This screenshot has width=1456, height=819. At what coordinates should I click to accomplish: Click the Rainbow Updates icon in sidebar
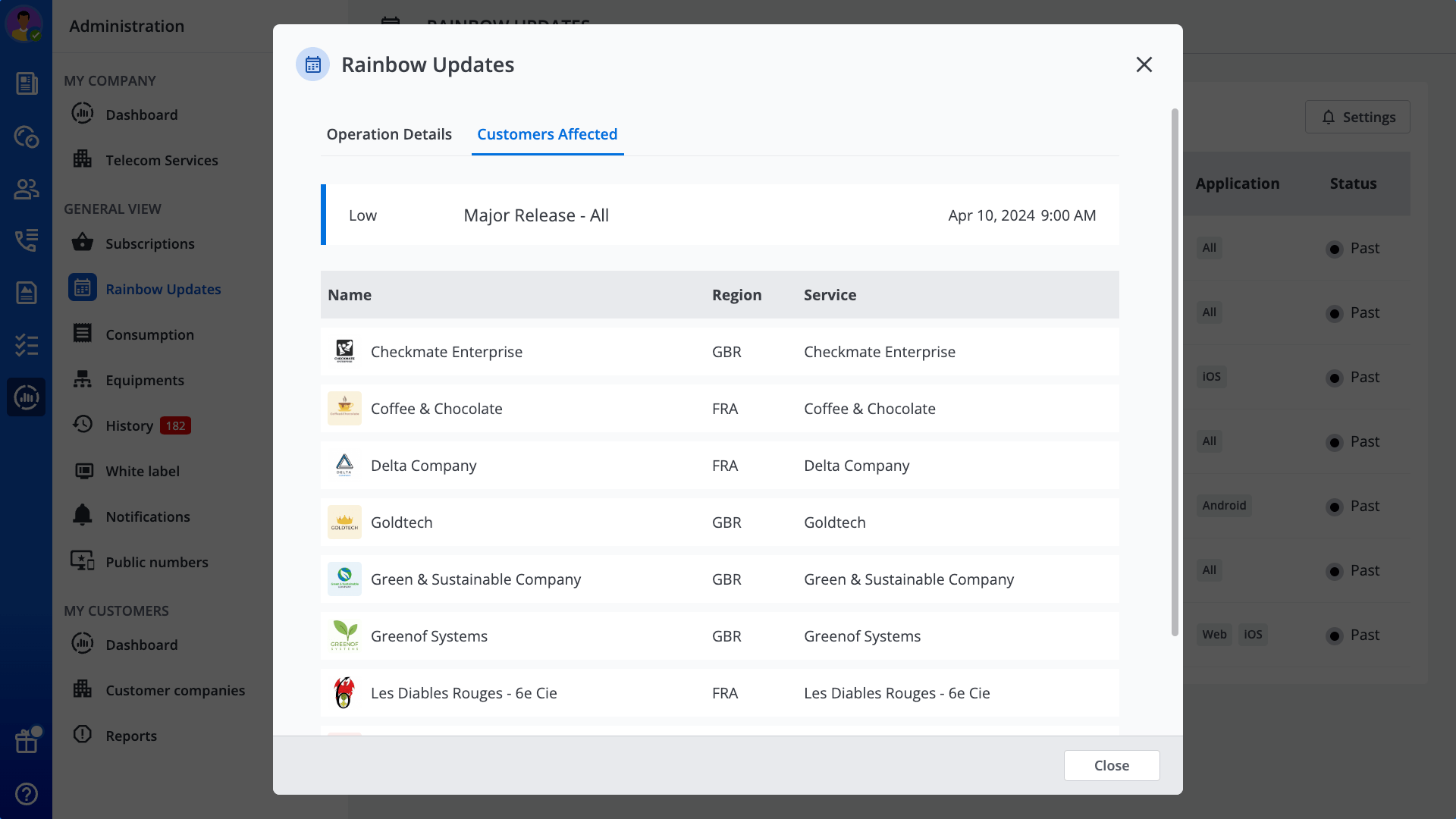tap(82, 289)
